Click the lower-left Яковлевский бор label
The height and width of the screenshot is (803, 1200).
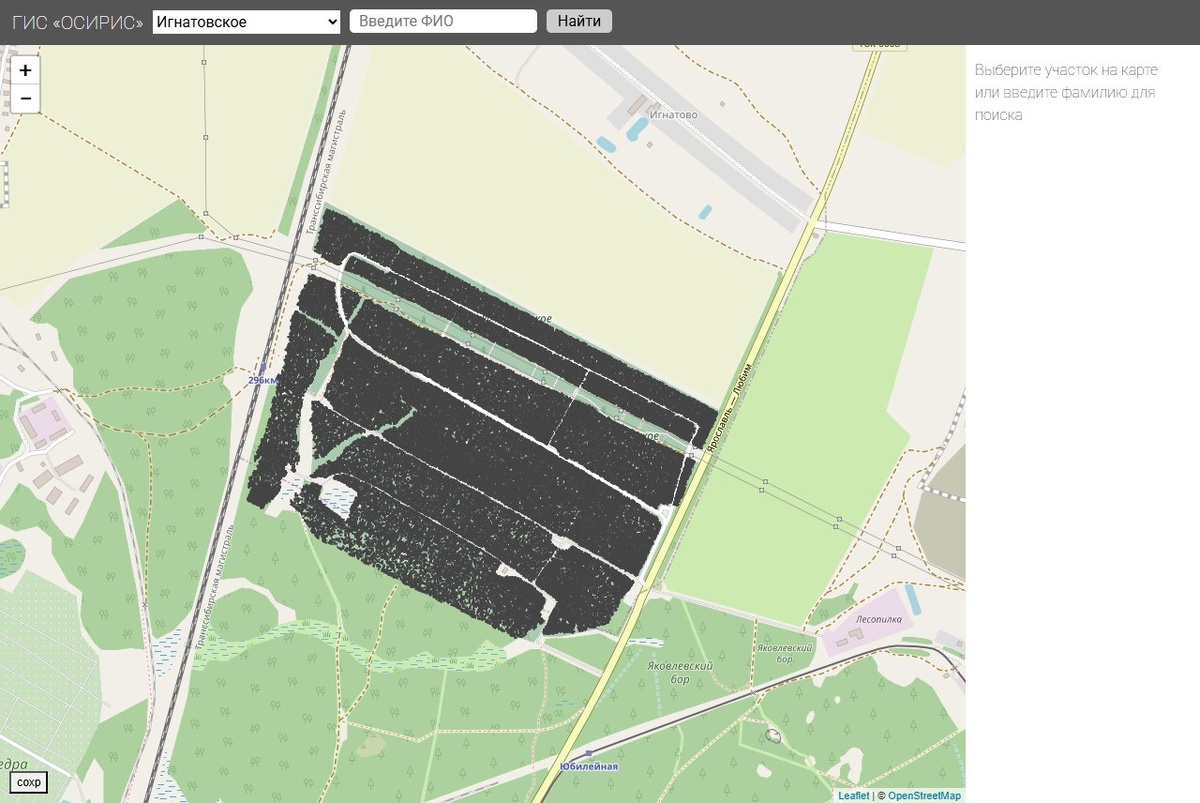click(x=680, y=672)
